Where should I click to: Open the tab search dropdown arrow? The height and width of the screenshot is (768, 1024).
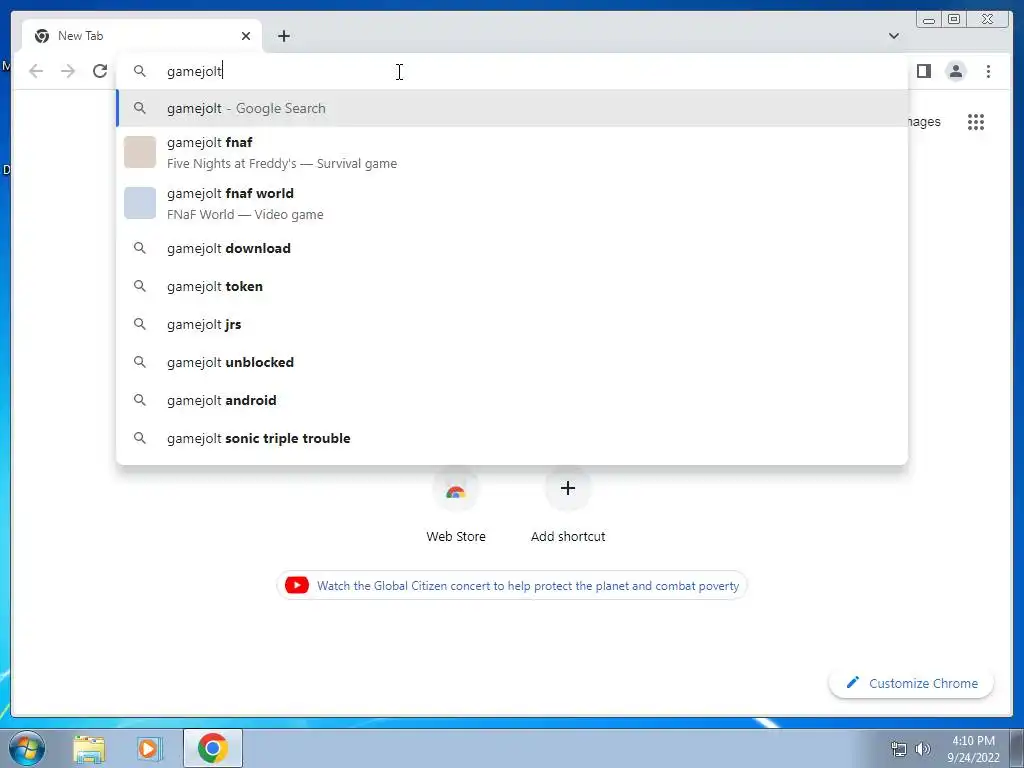pos(893,36)
